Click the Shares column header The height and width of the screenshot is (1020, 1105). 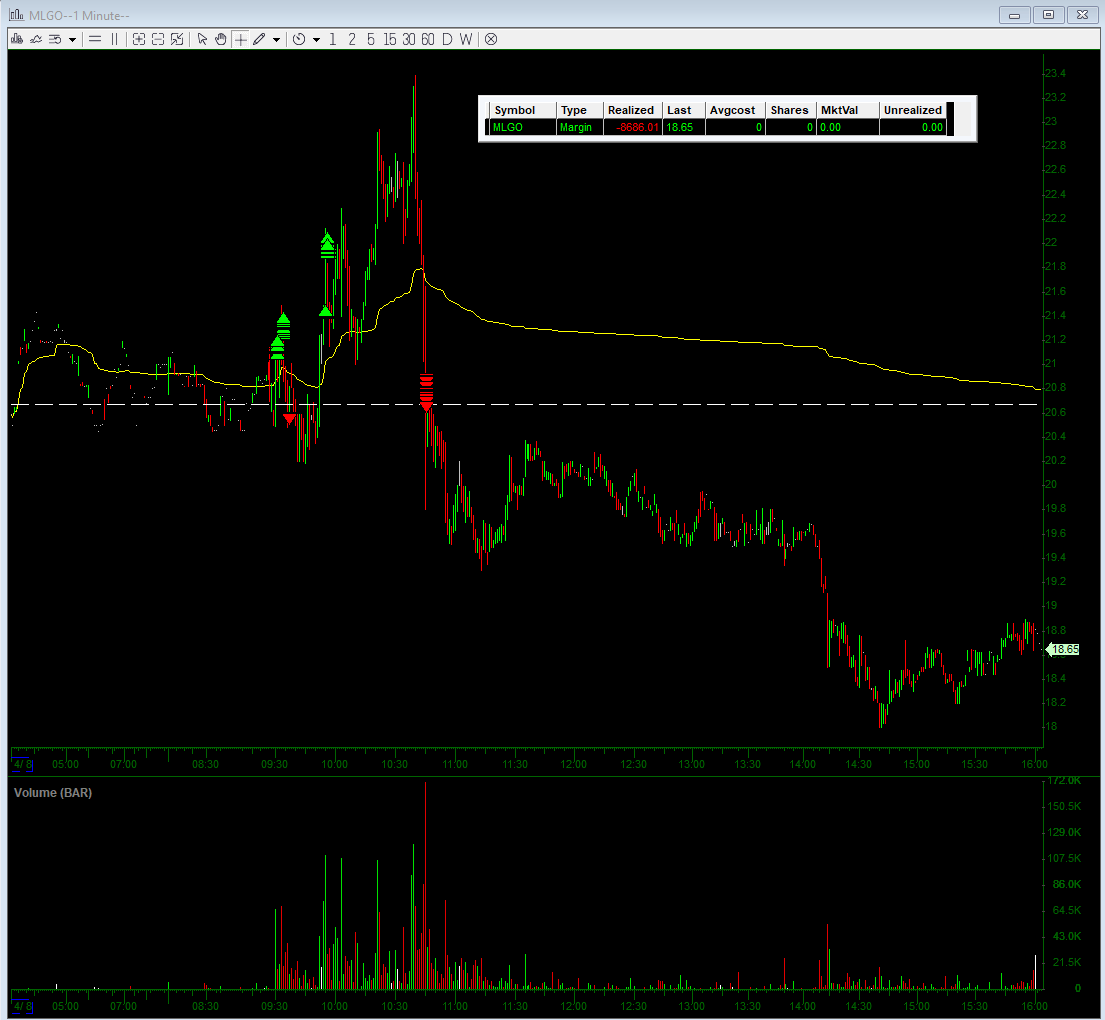pyautogui.click(x=789, y=110)
